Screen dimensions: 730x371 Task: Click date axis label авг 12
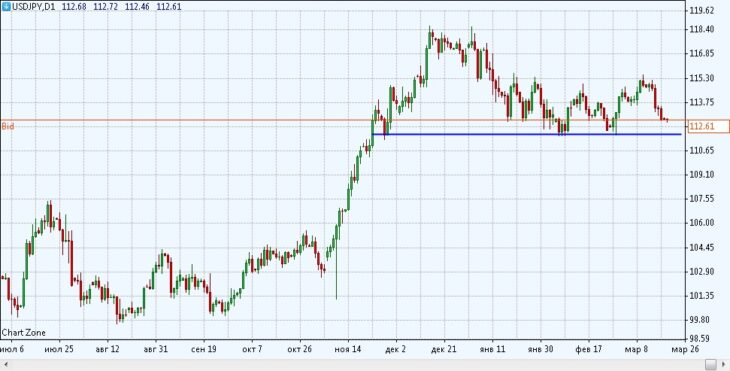(x=108, y=349)
